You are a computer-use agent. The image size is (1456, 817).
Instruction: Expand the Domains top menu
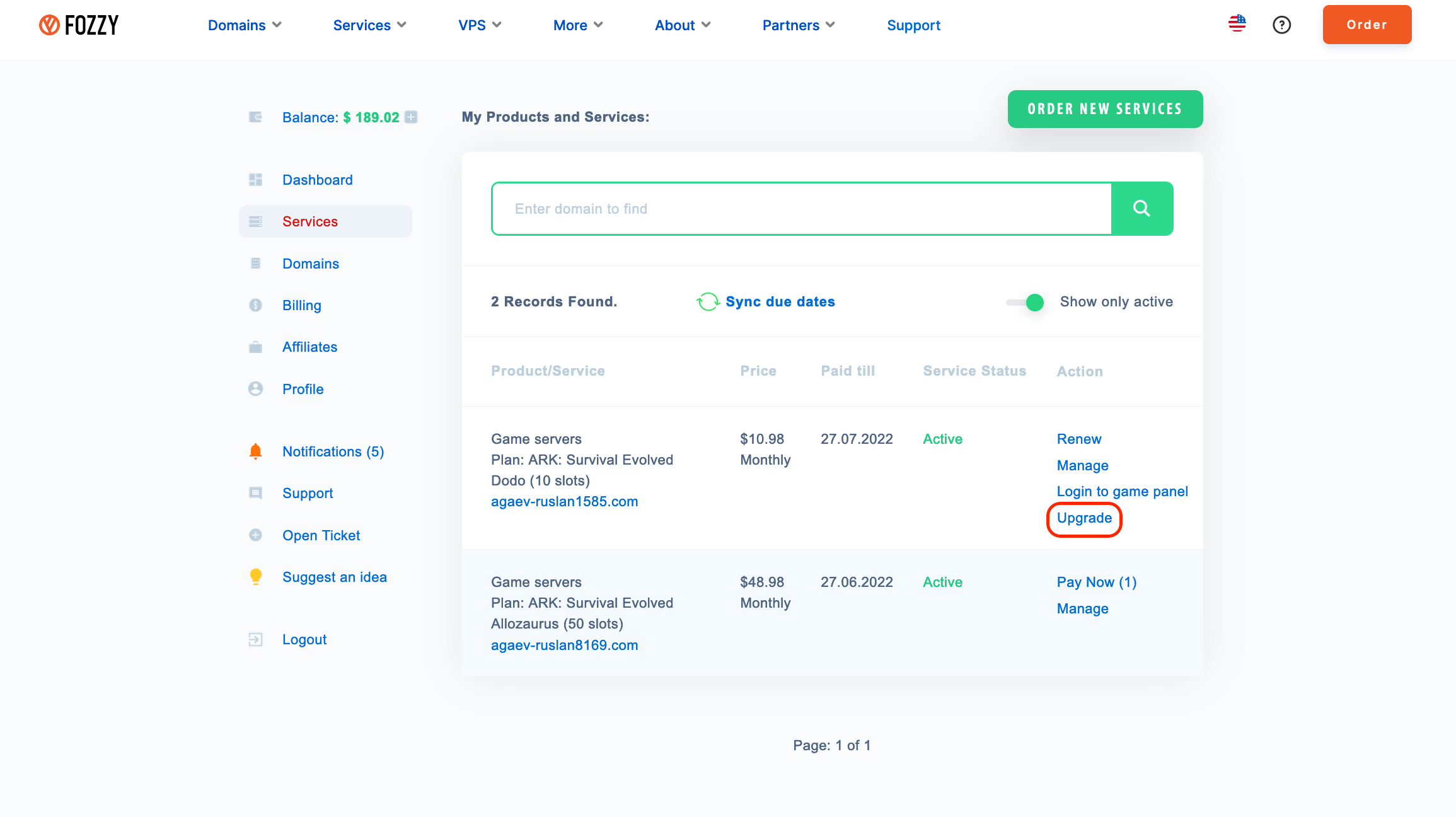(245, 25)
